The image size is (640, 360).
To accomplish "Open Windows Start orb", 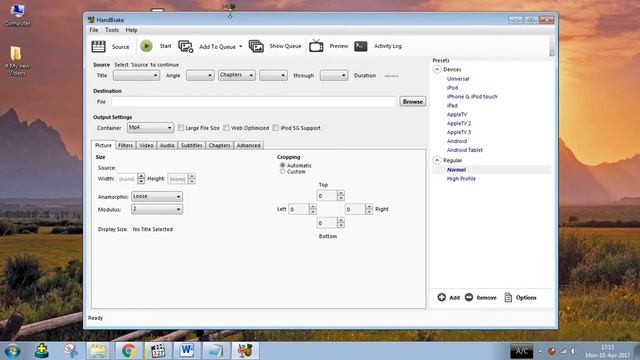I will coord(12,351).
